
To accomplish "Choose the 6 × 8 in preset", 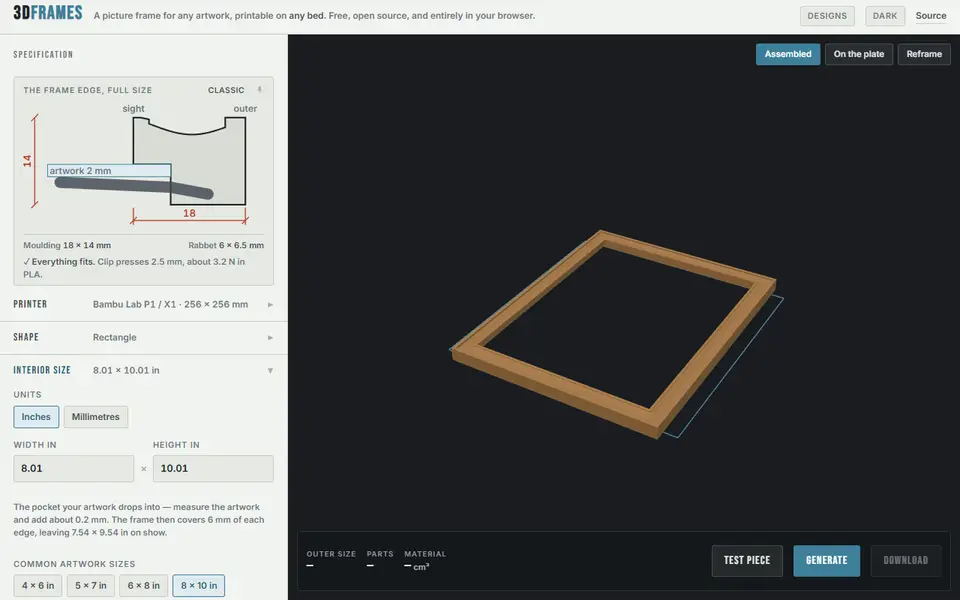I will (x=143, y=586).
